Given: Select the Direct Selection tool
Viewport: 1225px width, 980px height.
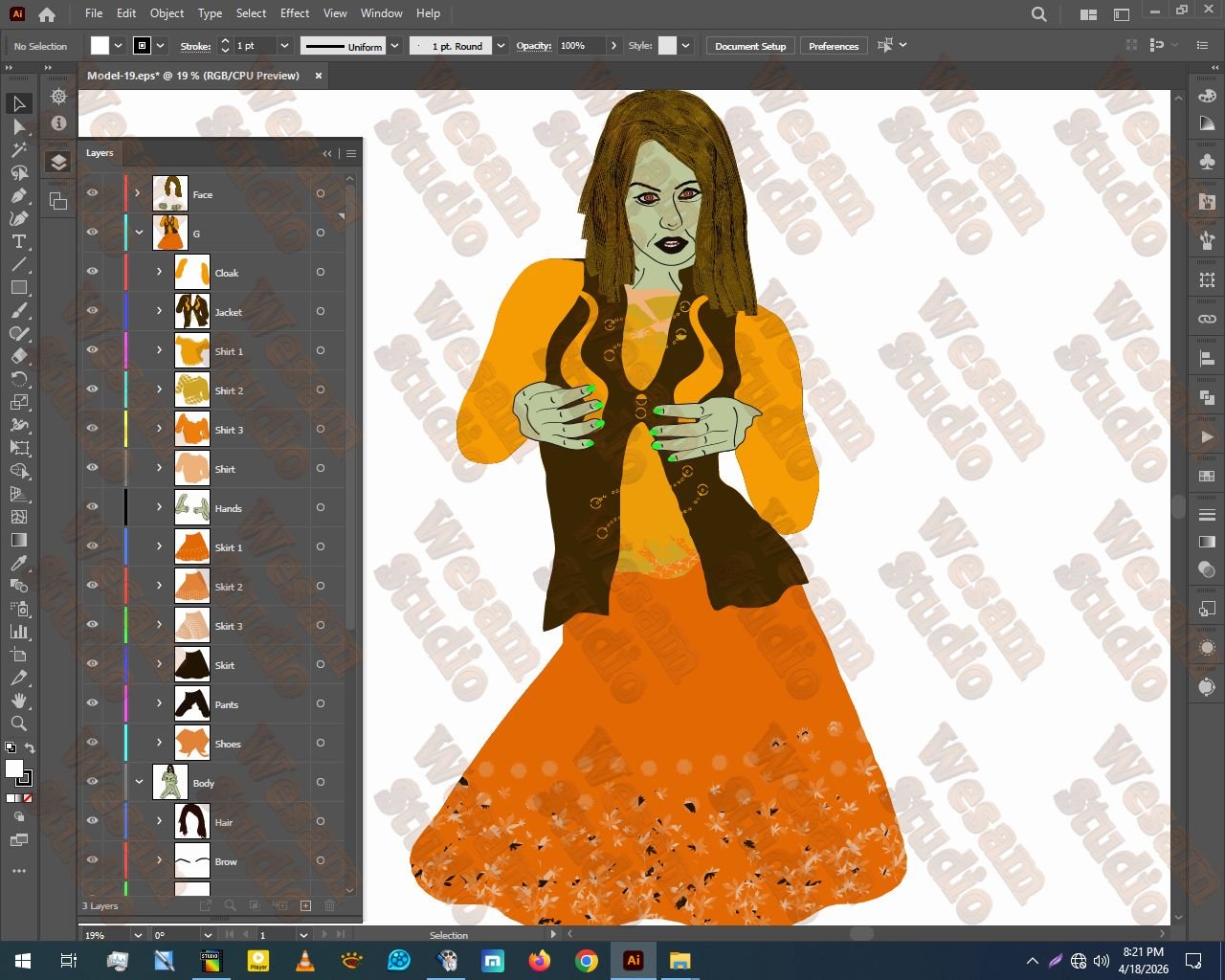Looking at the screenshot, I should pos(18,126).
